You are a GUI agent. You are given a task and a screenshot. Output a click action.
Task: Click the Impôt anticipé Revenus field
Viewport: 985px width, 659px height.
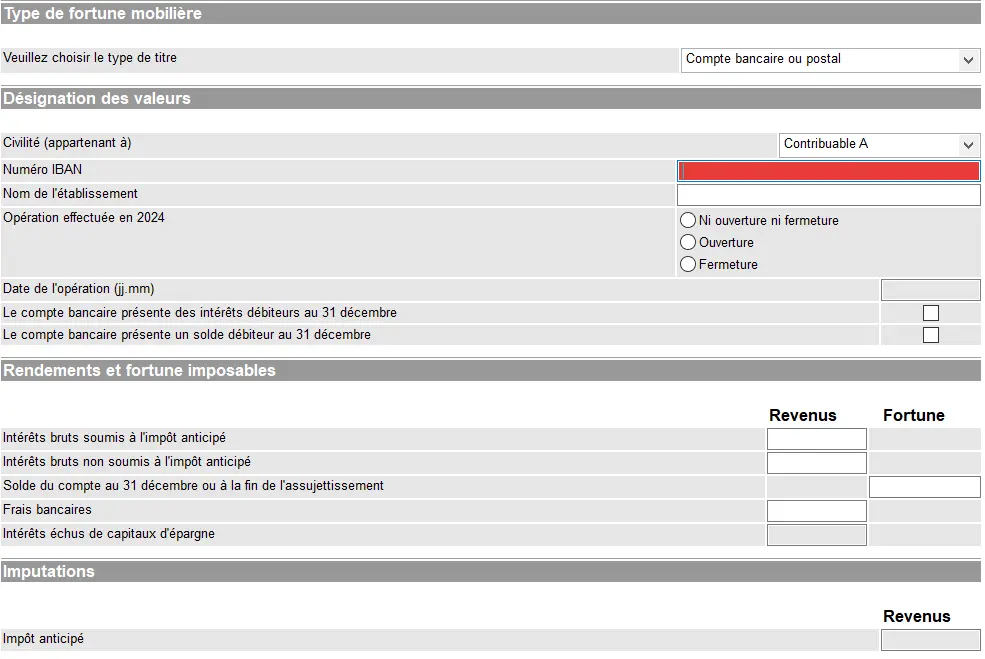click(930, 640)
